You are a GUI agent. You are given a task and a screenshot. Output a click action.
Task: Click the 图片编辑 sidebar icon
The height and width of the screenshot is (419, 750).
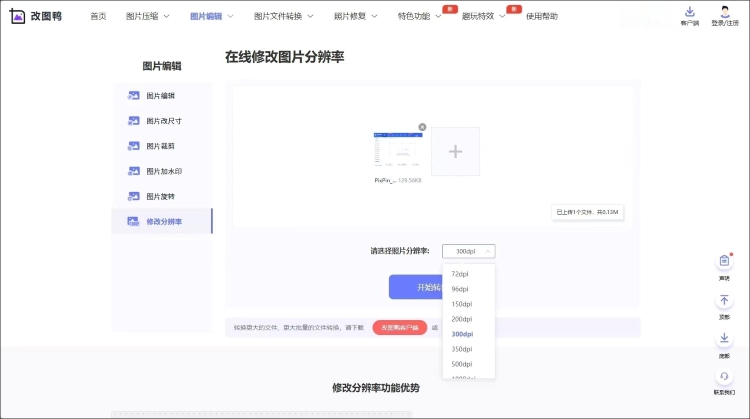pyautogui.click(x=133, y=96)
